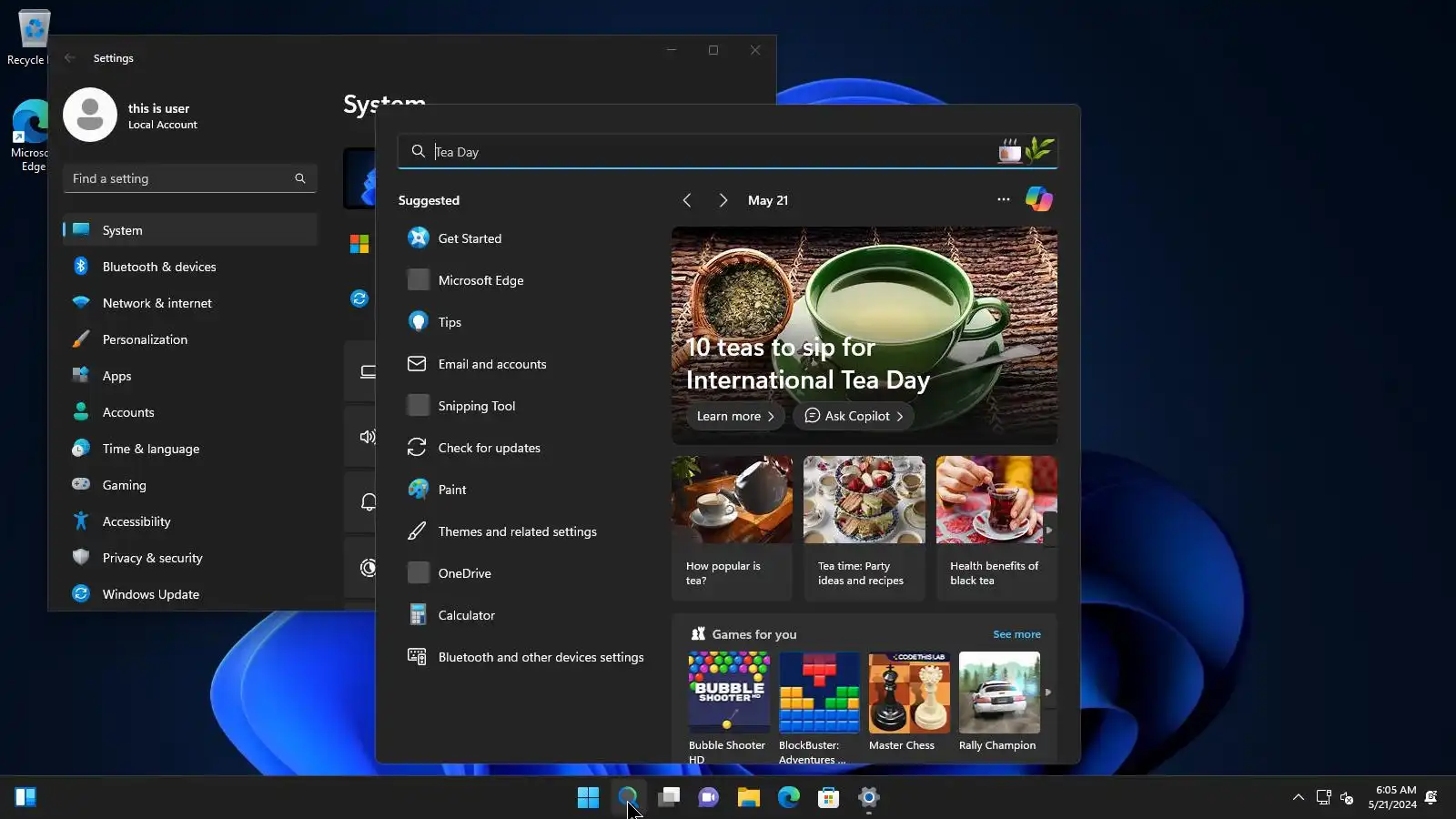Open BlockBuster Adventures game
Screen dimensions: 1456x819
pos(819,708)
